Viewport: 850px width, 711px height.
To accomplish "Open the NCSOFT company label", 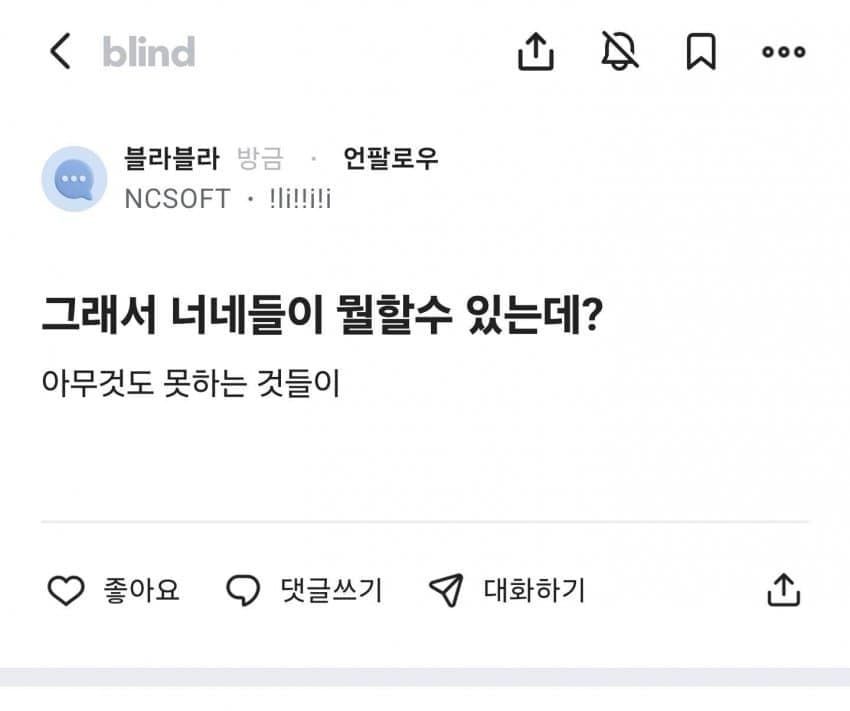I will (x=177, y=198).
